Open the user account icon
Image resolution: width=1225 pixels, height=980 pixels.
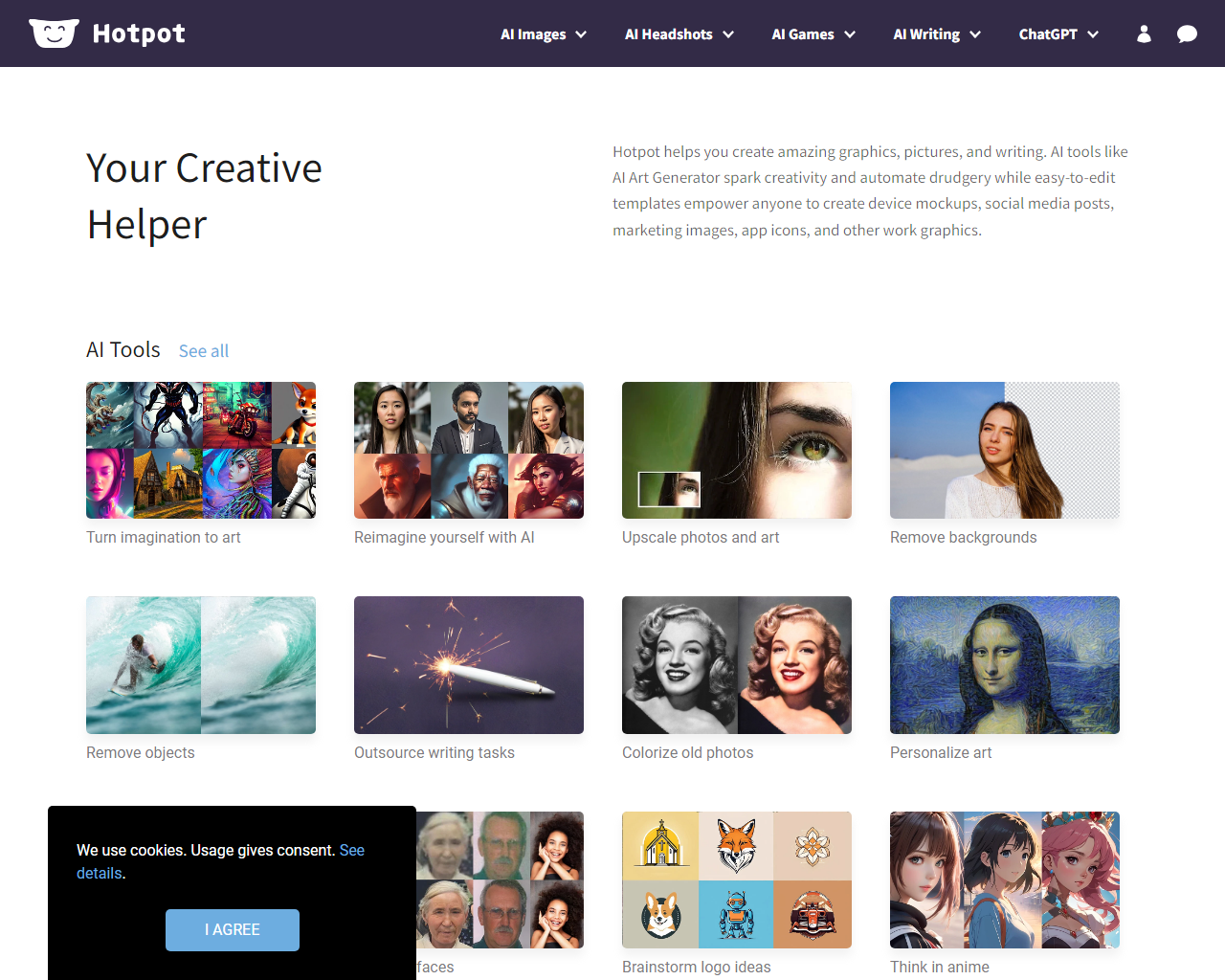pos(1144,33)
